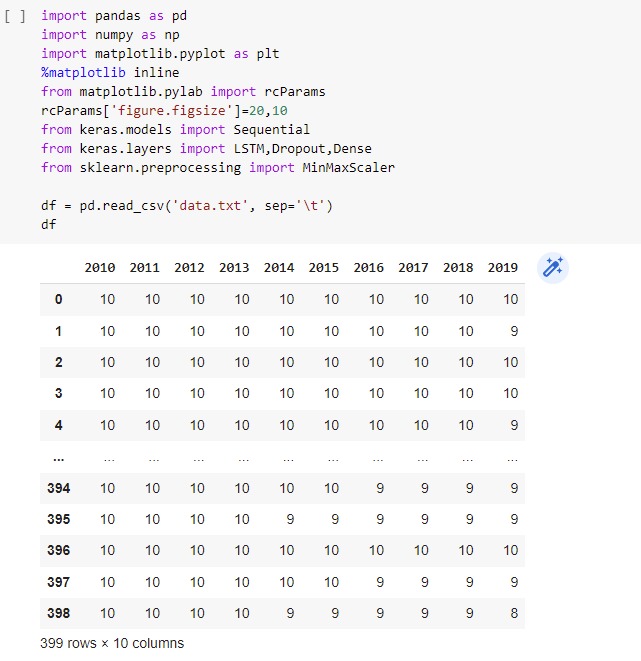Select row index 1
The width and height of the screenshot is (641, 661).
coord(59,331)
